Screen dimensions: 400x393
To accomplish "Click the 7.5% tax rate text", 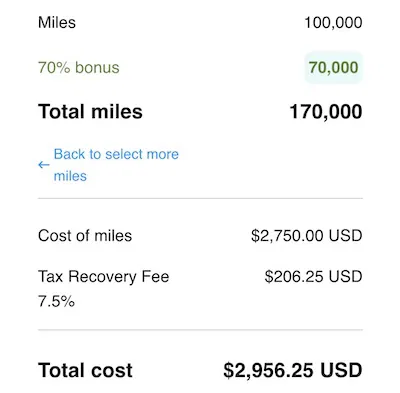I will [56, 301].
